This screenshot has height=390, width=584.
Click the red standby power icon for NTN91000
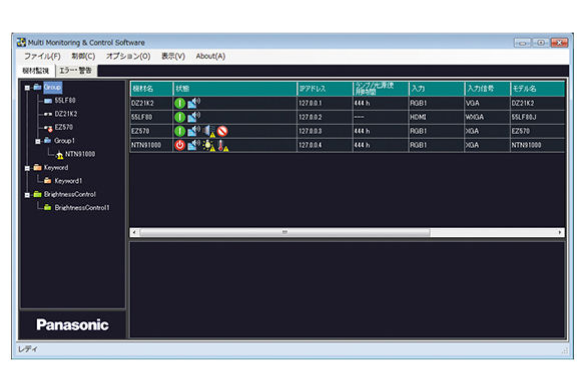(x=180, y=145)
